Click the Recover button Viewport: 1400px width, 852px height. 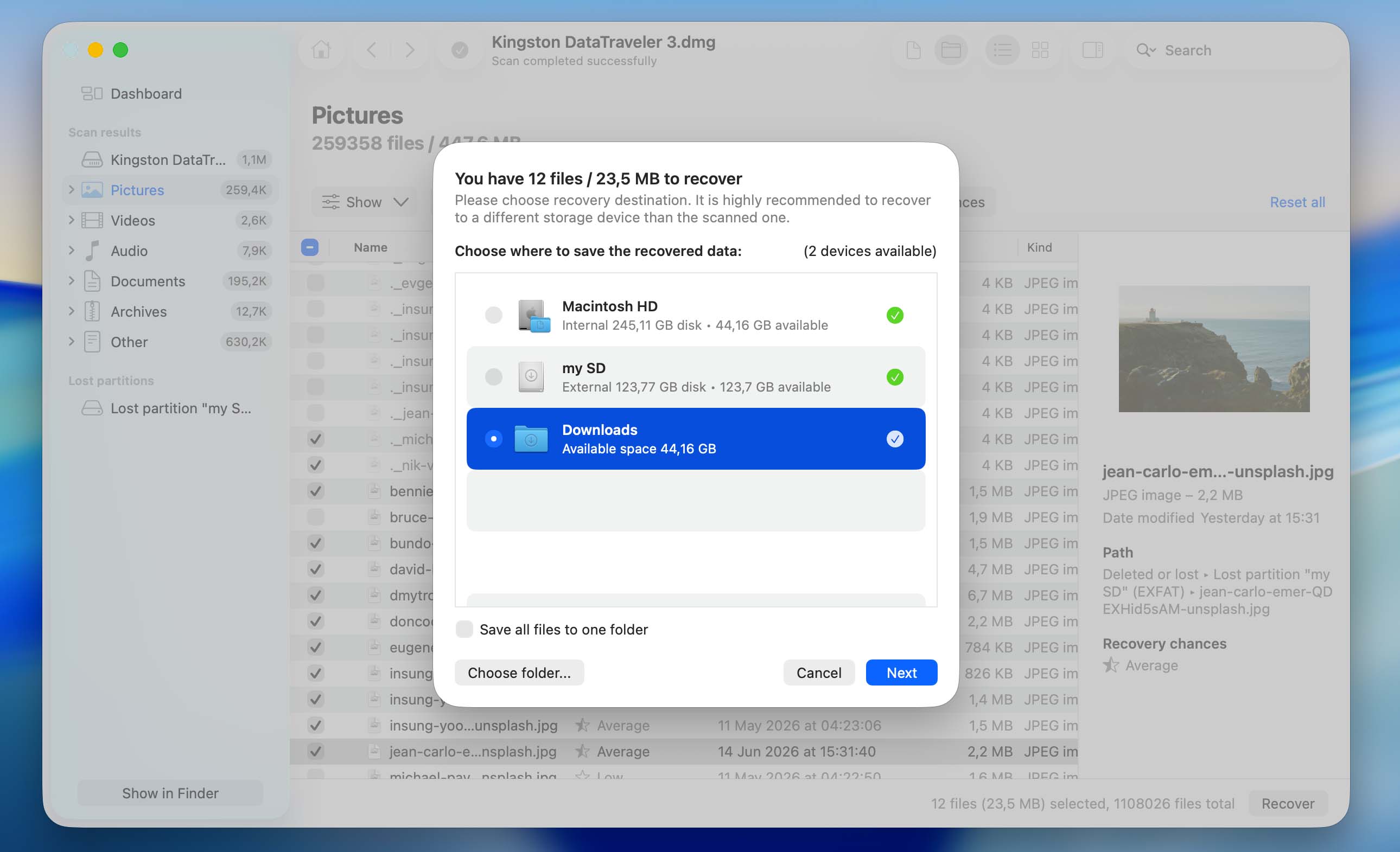[x=1288, y=803]
